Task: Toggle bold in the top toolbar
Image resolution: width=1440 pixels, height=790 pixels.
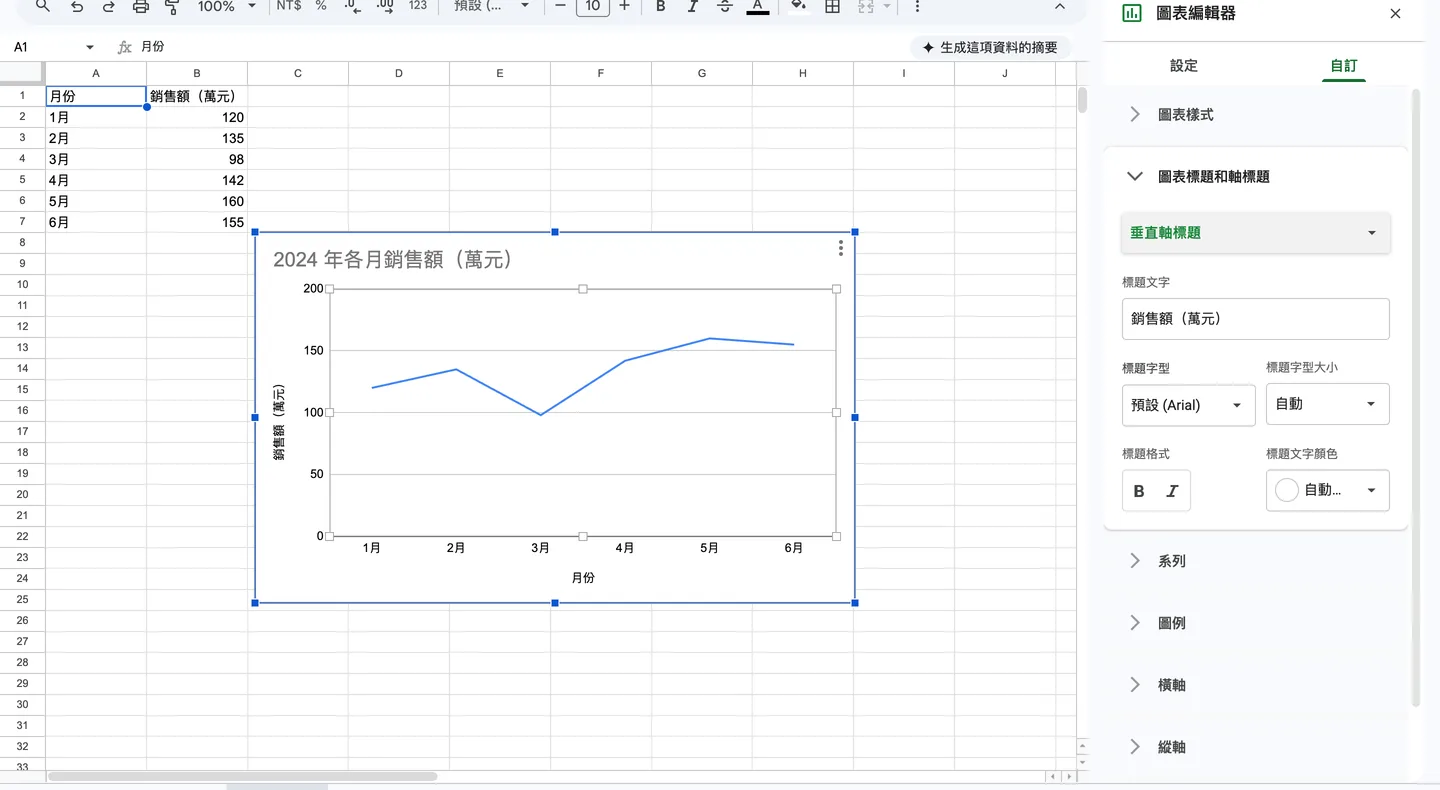Action: click(x=661, y=7)
